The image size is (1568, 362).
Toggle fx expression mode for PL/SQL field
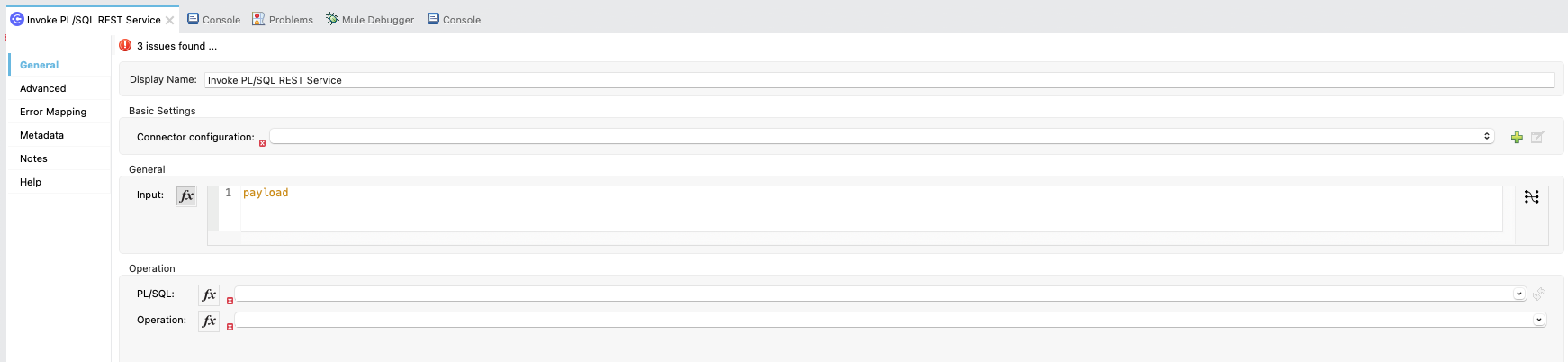(x=209, y=294)
